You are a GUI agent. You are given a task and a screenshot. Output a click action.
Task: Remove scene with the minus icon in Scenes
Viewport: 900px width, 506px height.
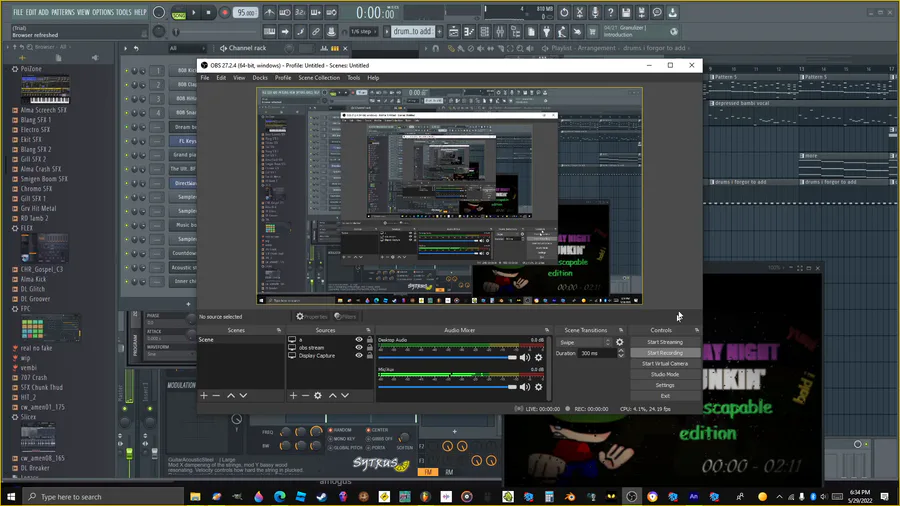coord(216,395)
